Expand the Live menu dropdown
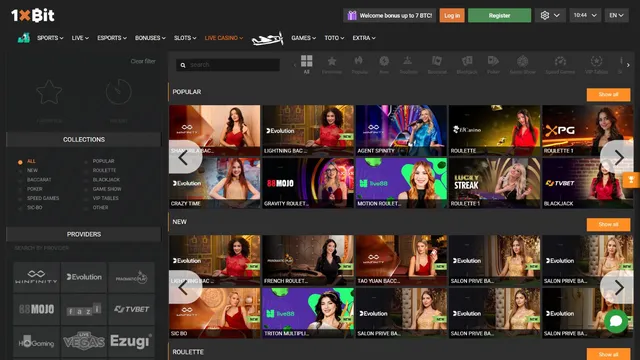The height and width of the screenshot is (360, 640). pyautogui.click(x=80, y=38)
